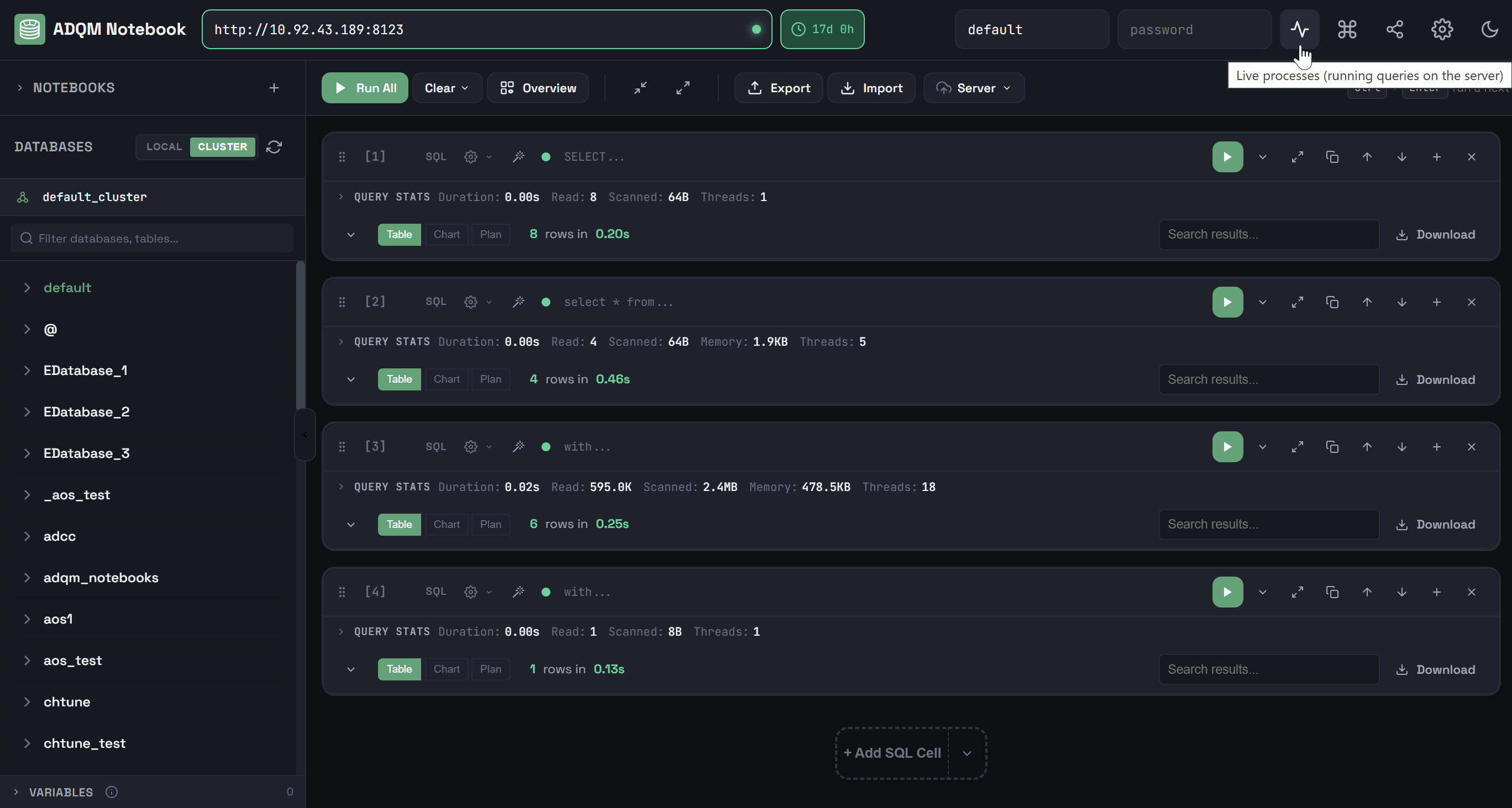Image resolution: width=1512 pixels, height=808 pixels.
Task: Refresh the databases list
Action: 274,147
